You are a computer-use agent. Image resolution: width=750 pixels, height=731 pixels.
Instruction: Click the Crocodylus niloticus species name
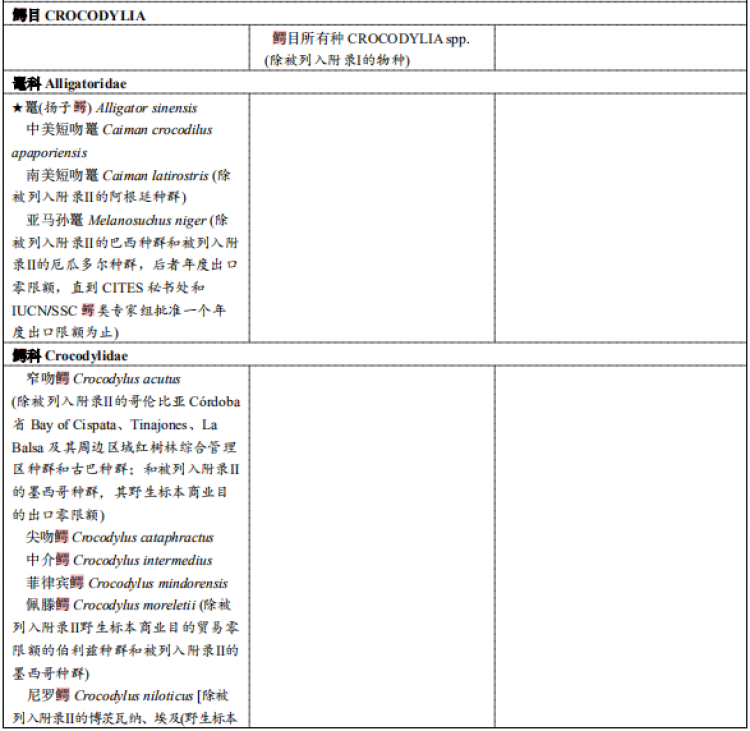point(134,695)
